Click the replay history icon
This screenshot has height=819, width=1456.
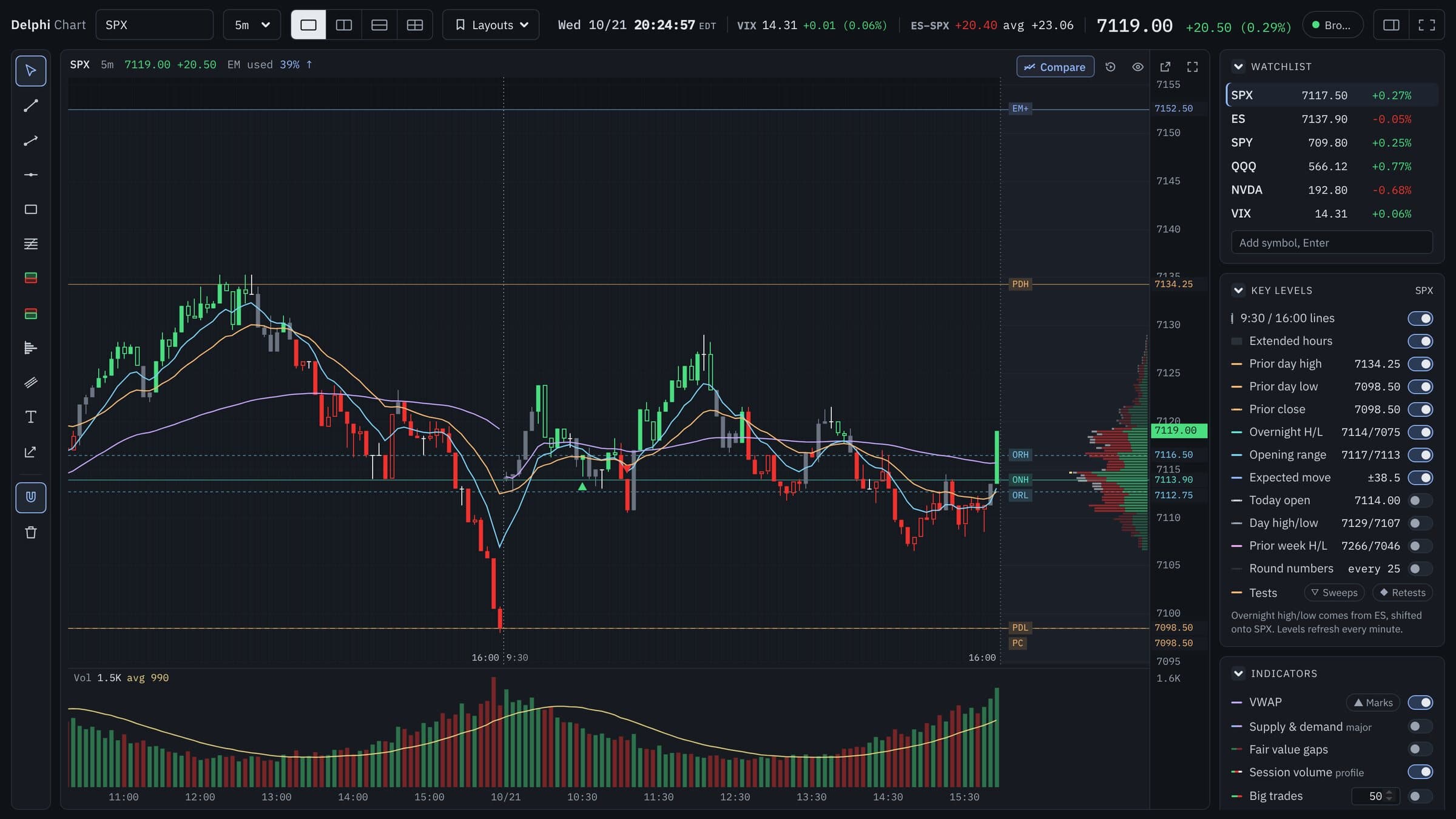[1110, 67]
